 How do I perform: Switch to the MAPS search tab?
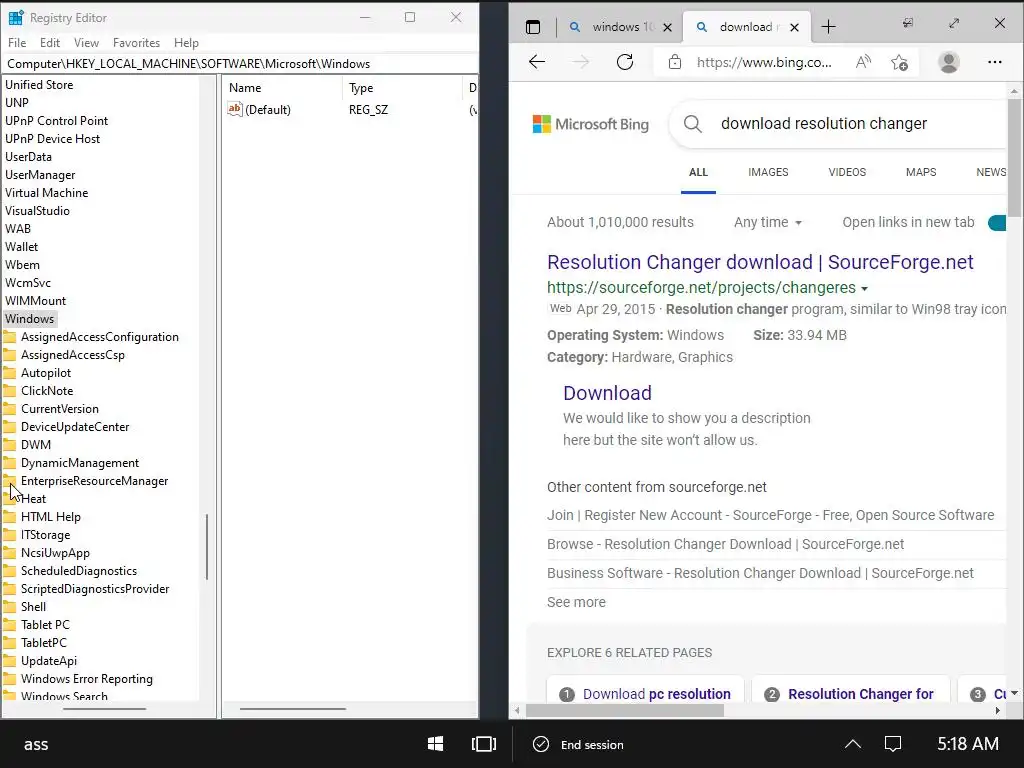pos(921,172)
